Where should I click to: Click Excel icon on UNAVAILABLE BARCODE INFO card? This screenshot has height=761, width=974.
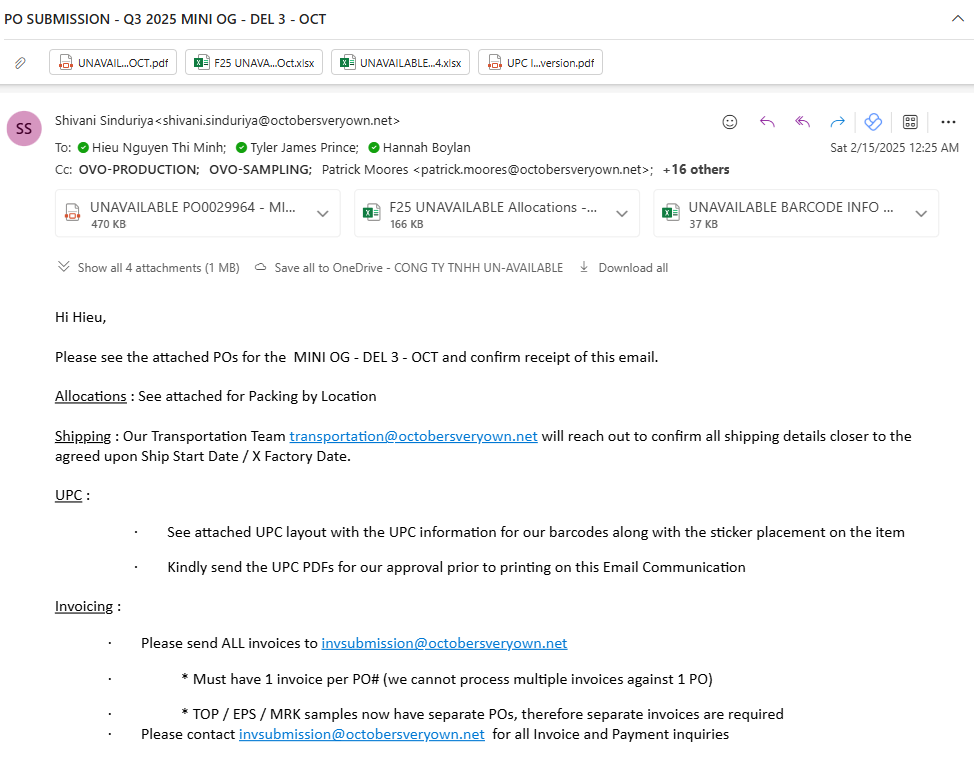[x=671, y=212]
